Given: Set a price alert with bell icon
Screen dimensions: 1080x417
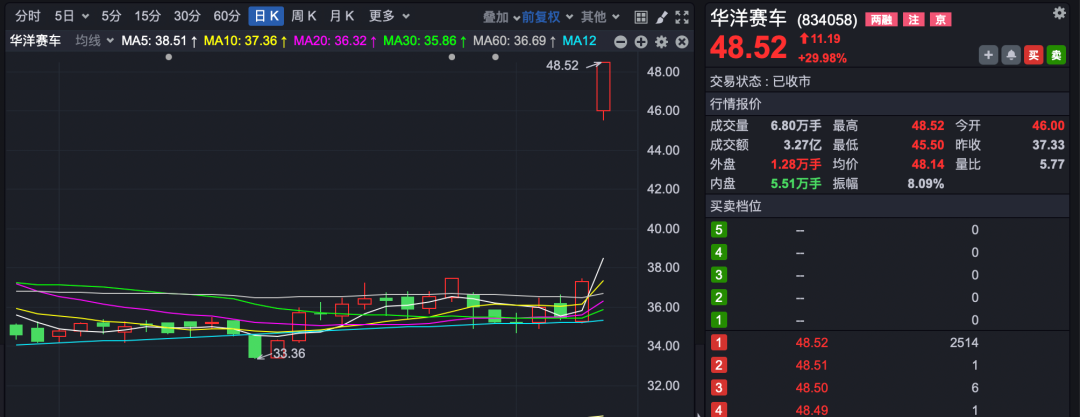Looking at the screenshot, I should pyautogui.click(x=1011, y=55).
